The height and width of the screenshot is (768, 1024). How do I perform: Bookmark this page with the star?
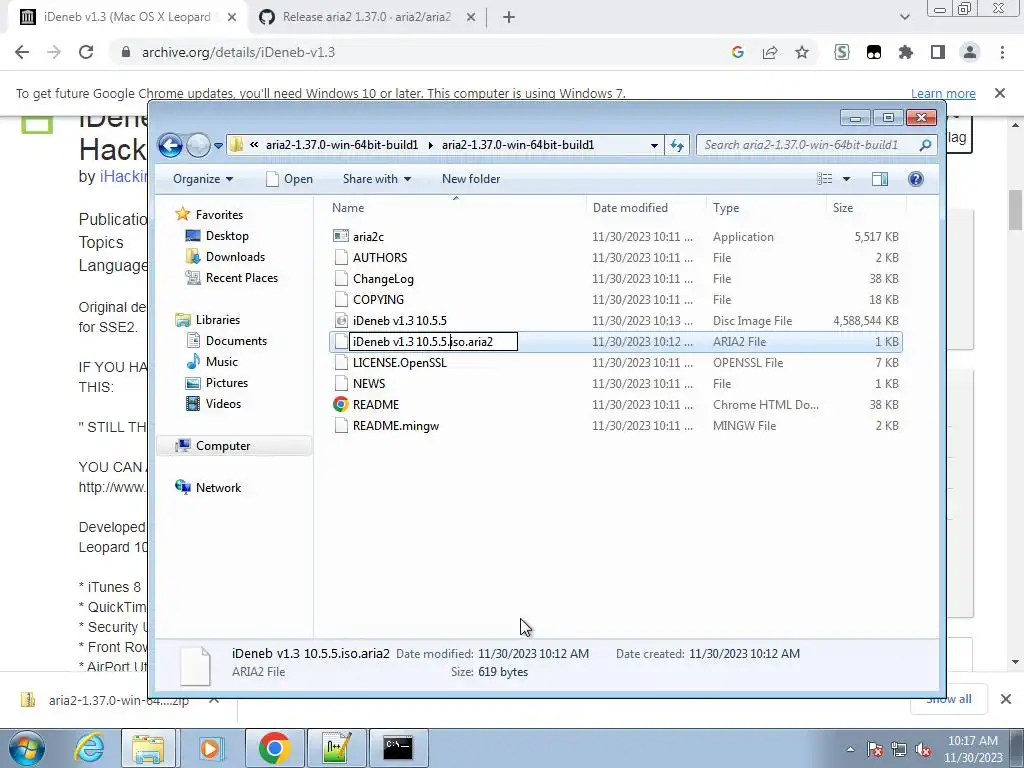click(802, 52)
